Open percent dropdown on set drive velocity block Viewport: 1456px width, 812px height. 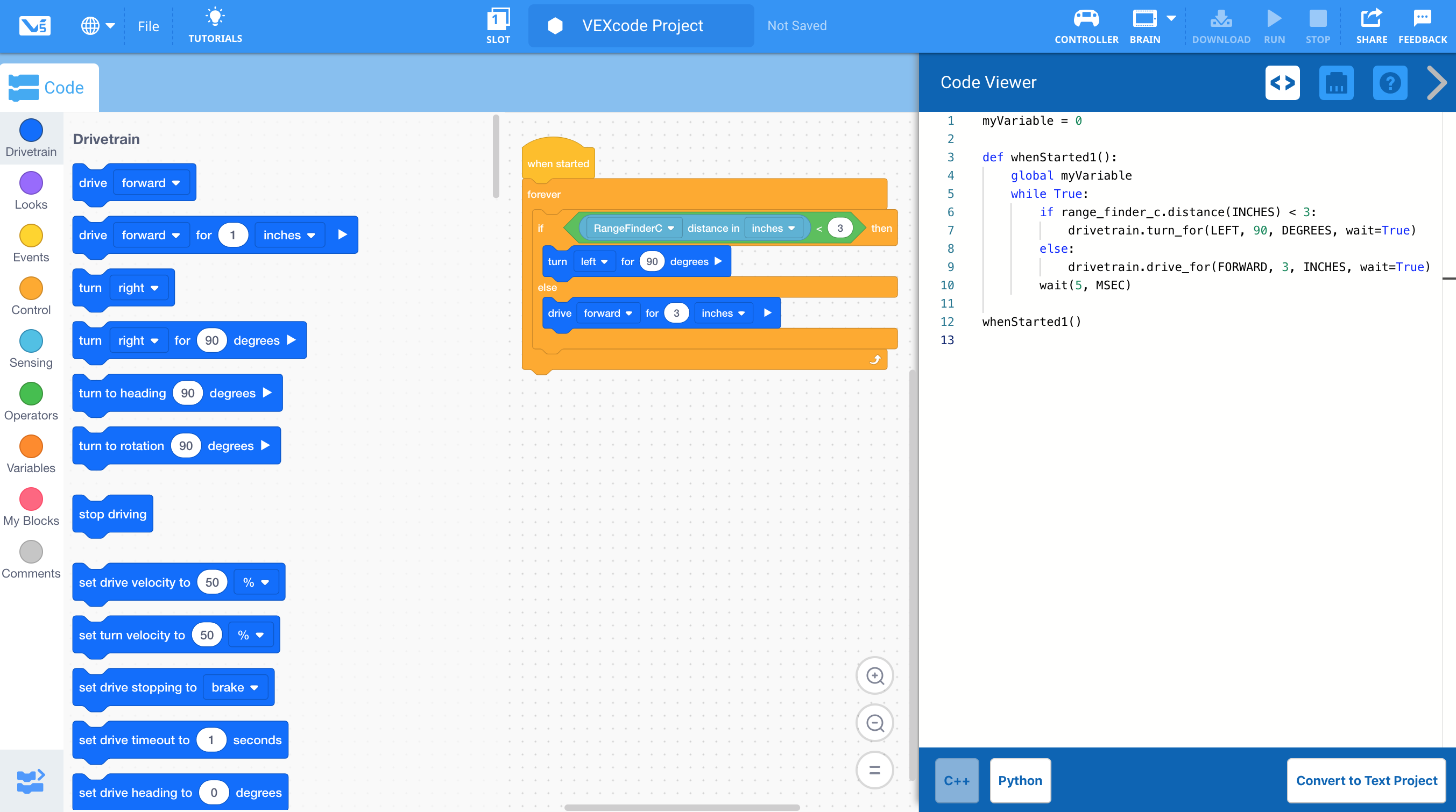[256, 582]
